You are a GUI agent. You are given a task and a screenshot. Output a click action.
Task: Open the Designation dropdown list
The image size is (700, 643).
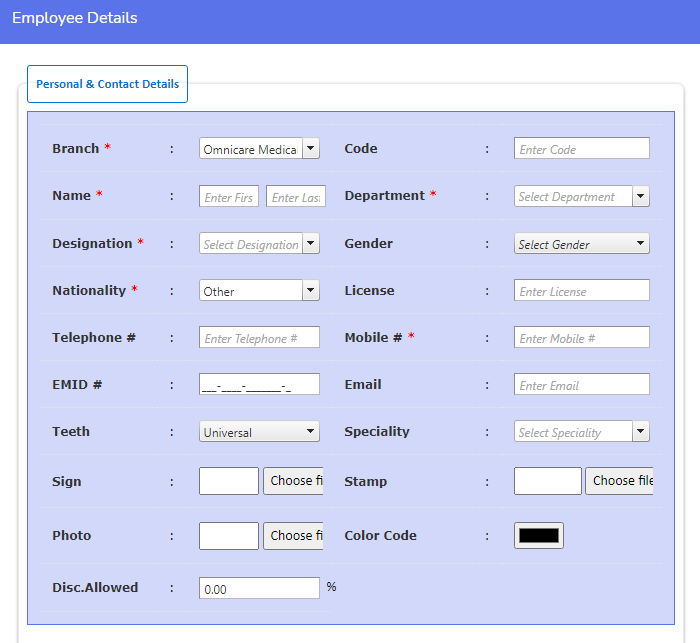259,244
